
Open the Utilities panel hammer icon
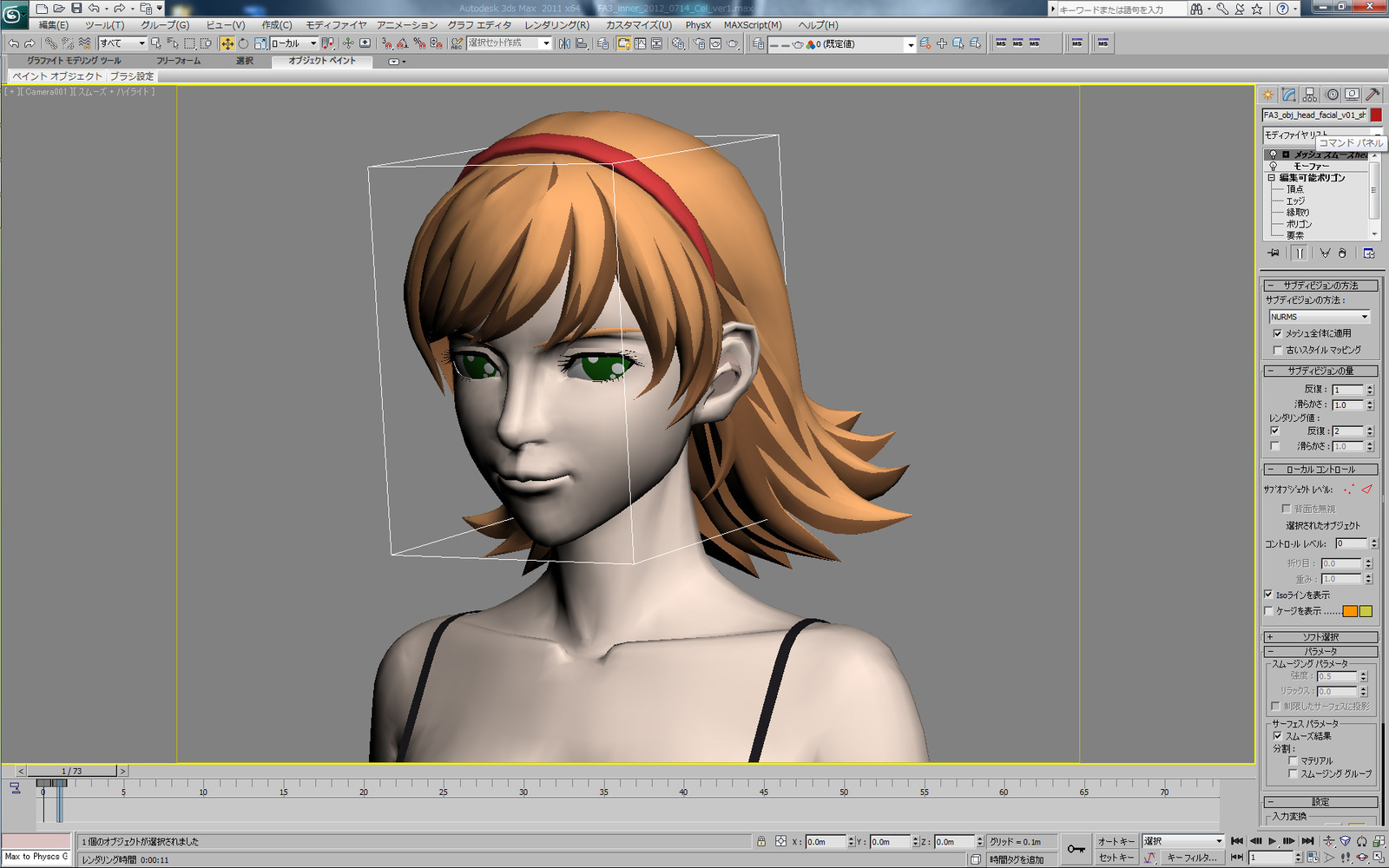pos(1373,95)
